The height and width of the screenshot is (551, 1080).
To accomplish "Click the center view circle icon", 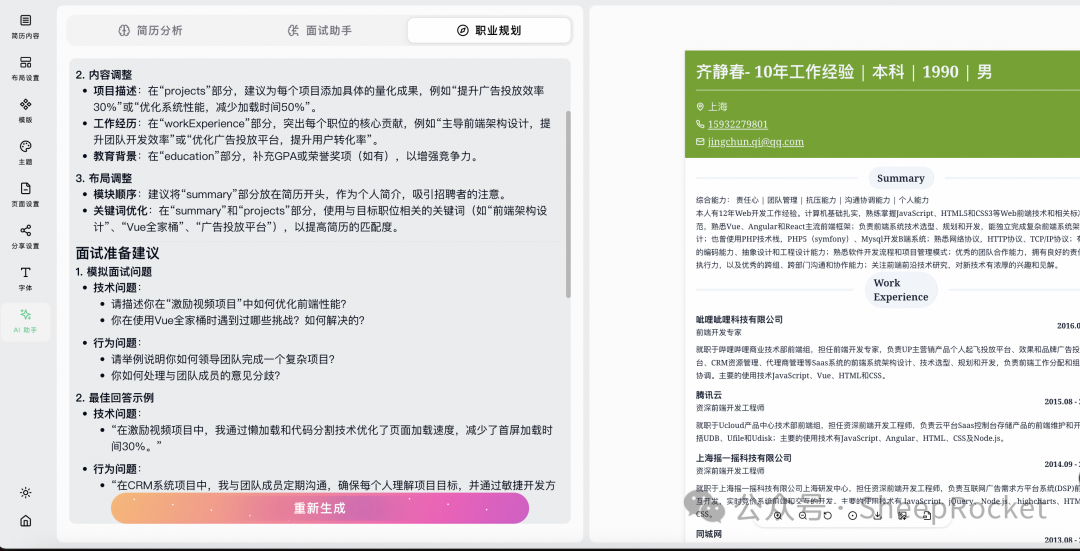I will coord(853,515).
